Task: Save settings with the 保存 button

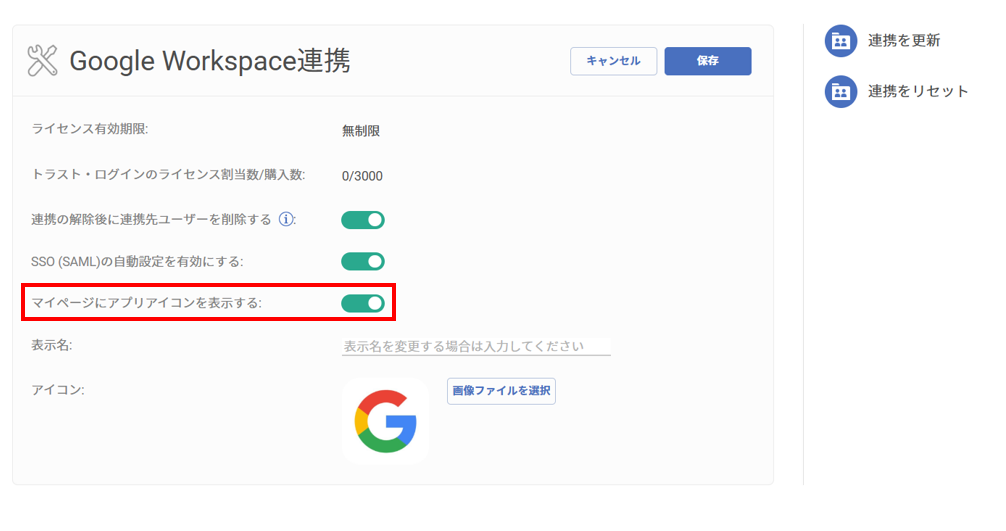Action: coord(708,61)
